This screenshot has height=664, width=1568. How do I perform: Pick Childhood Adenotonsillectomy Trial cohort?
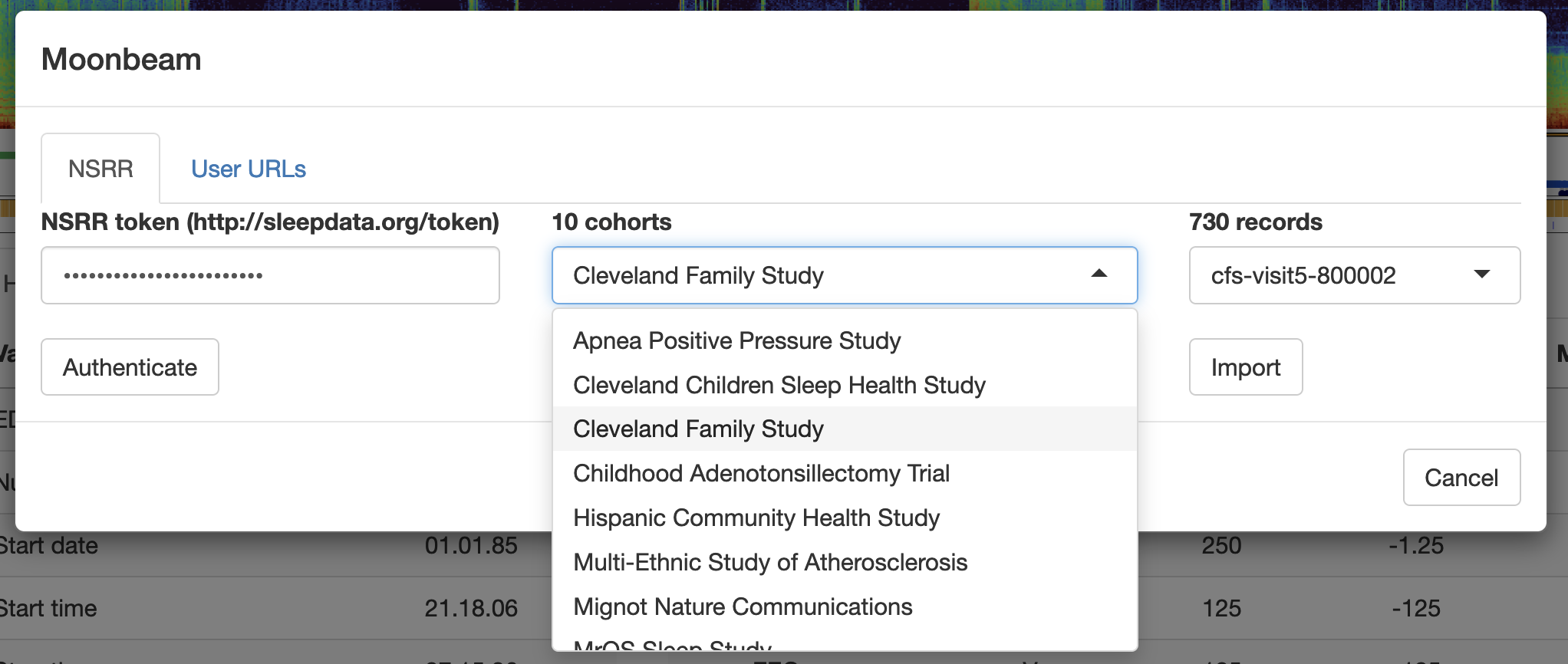pyautogui.click(x=761, y=473)
